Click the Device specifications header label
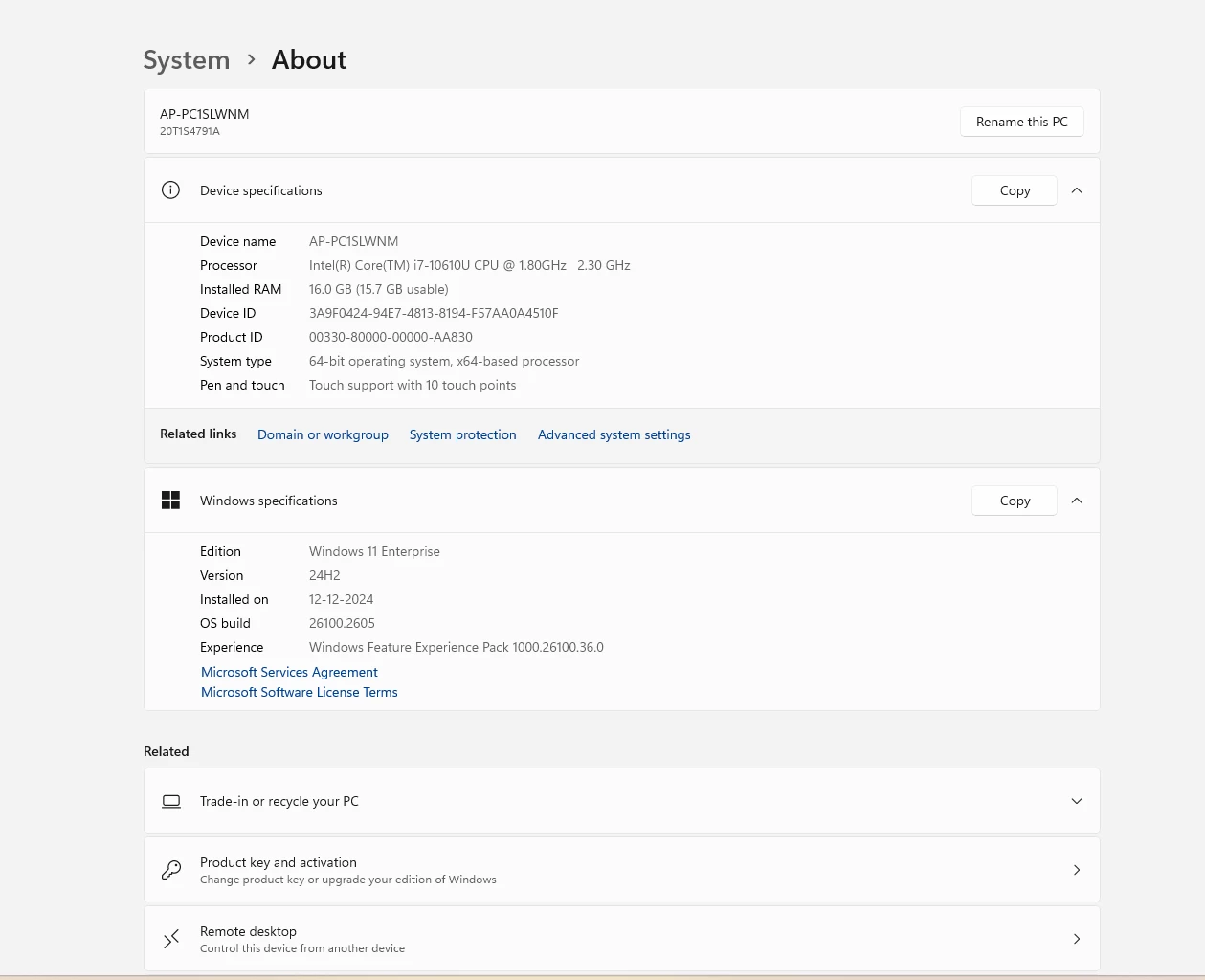The height and width of the screenshot is (980, 1205). [261, 190]
